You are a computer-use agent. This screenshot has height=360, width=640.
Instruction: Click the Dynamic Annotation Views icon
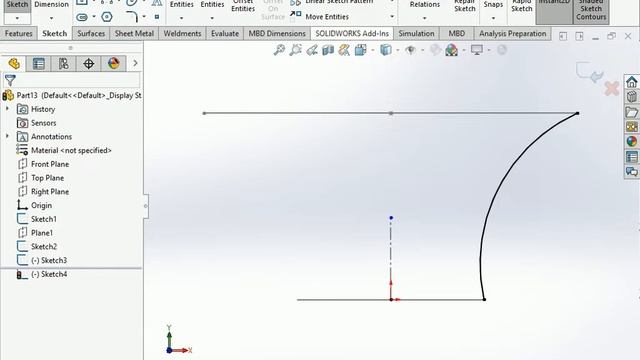pyautogui.click(x=344, y=50)
